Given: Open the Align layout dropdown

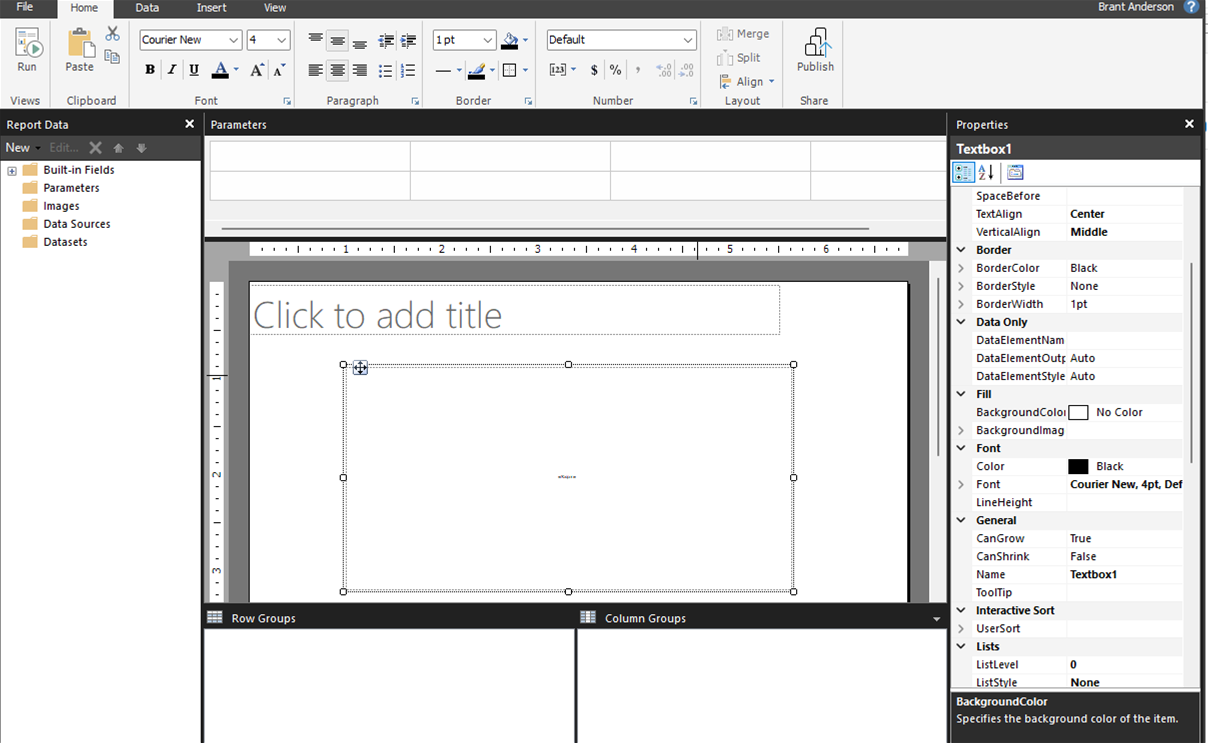Looking at the screenshot, I should (746, 82).
